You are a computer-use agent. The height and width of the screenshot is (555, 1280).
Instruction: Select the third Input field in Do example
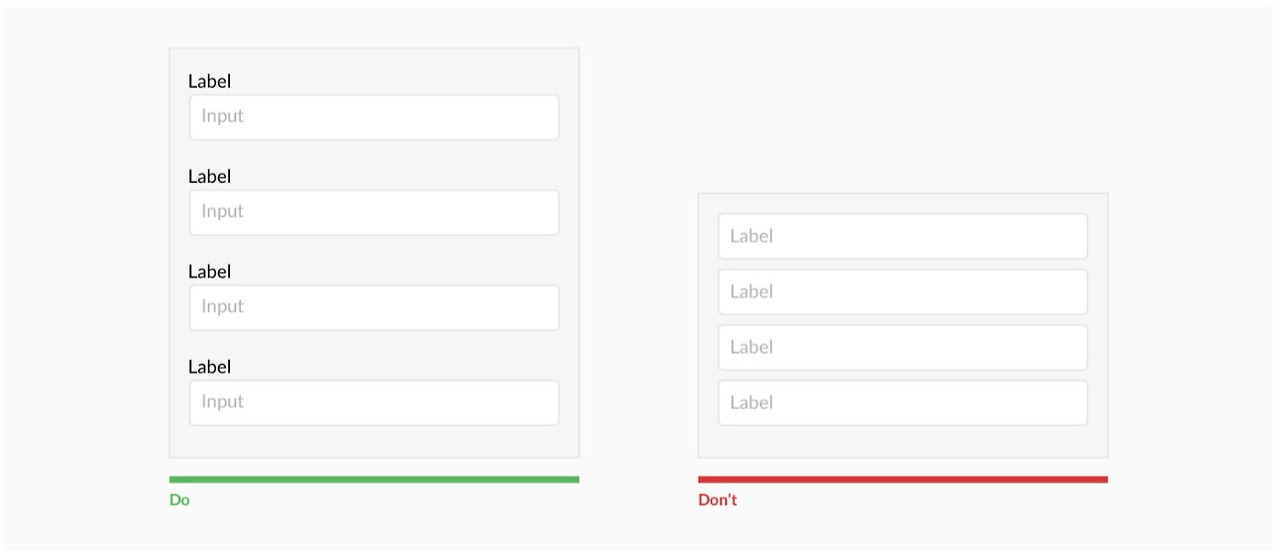point(374,307)
